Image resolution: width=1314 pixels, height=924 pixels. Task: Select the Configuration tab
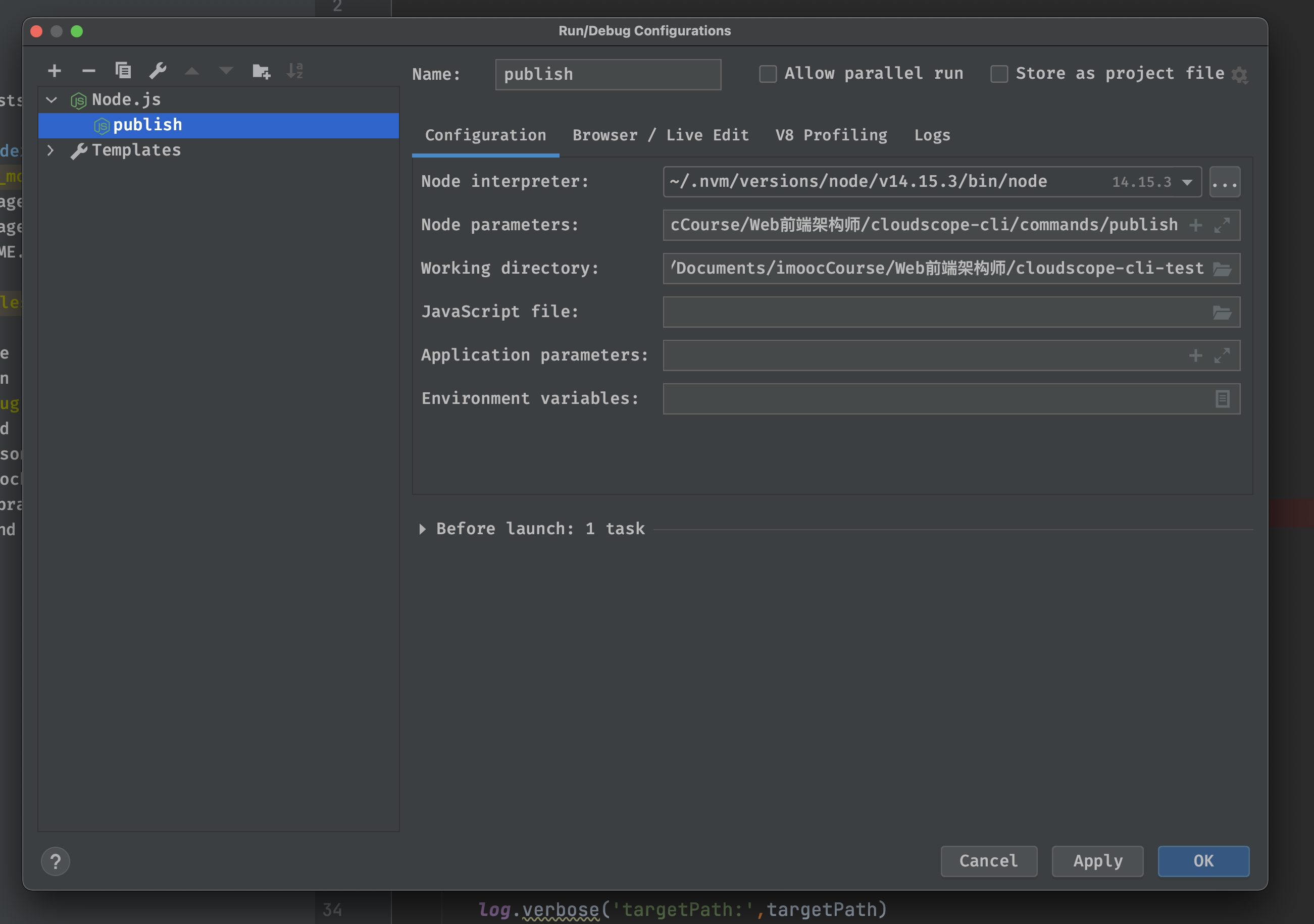click(x=485, y=136)
